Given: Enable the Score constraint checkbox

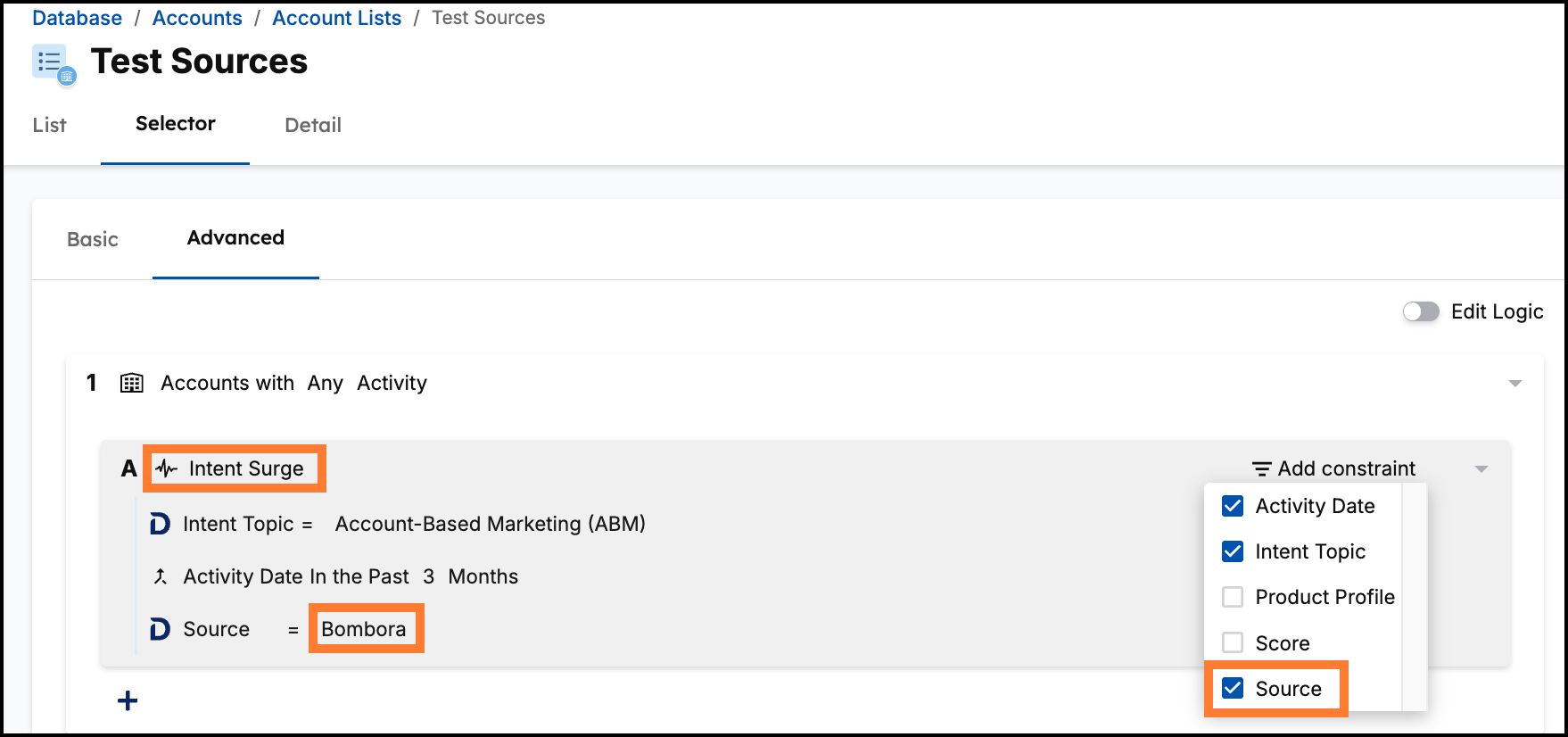Looking at the screenshot, I should tap(1233, 642).
